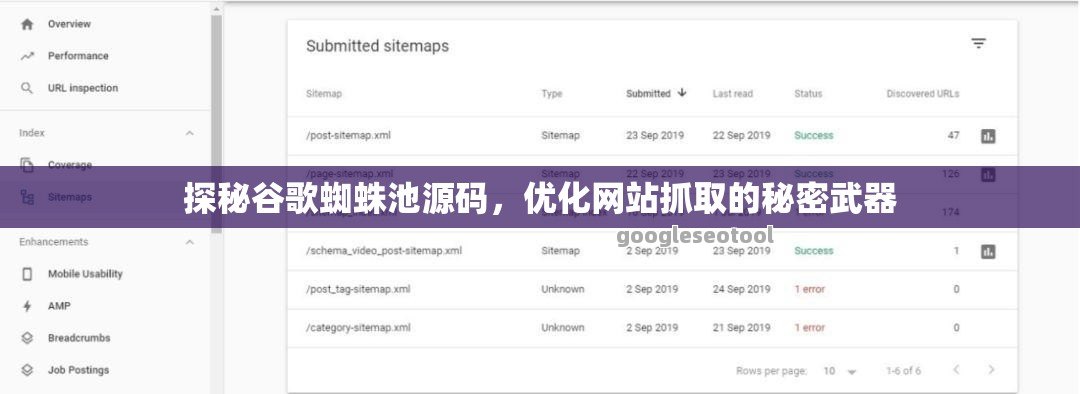Image resolution: width=1080 pixels, height=394 pixels.
Task: Open chart icon for /schema_video_post-sitemap.xml row
Action: click(988, 252)
